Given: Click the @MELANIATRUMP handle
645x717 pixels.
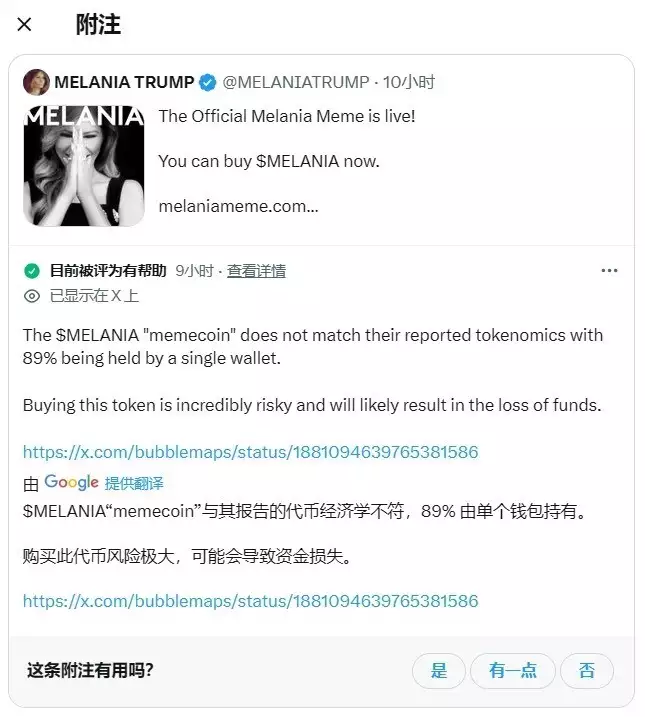Looking at the screenshot, I should pyautogui.click(x=296, y=82).
